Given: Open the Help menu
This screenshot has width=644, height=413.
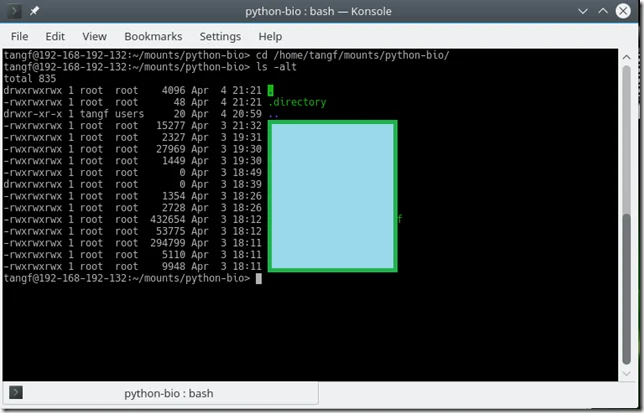Looking at the screenshot, I should (270, 36).
